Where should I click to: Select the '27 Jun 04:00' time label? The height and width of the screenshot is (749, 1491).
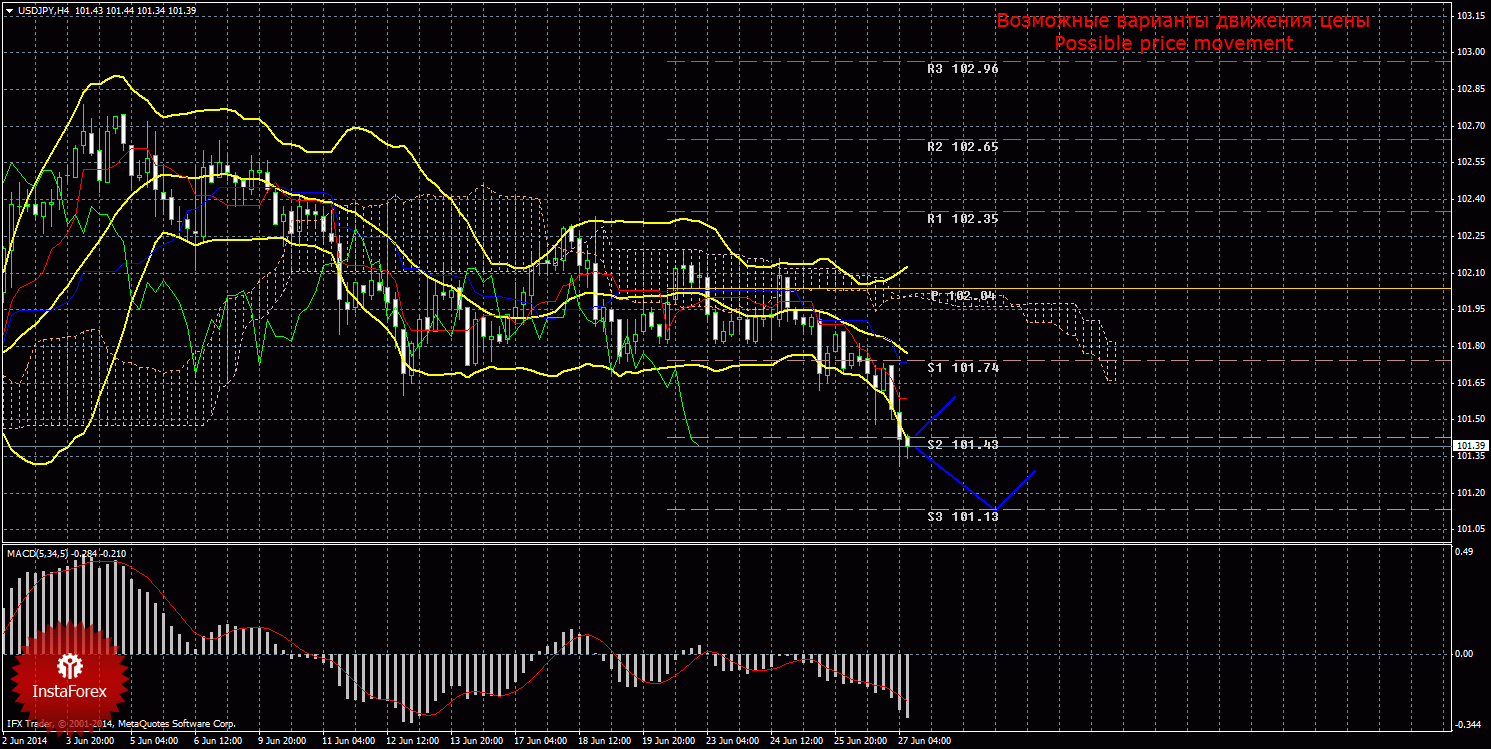[x=925, y=741]
